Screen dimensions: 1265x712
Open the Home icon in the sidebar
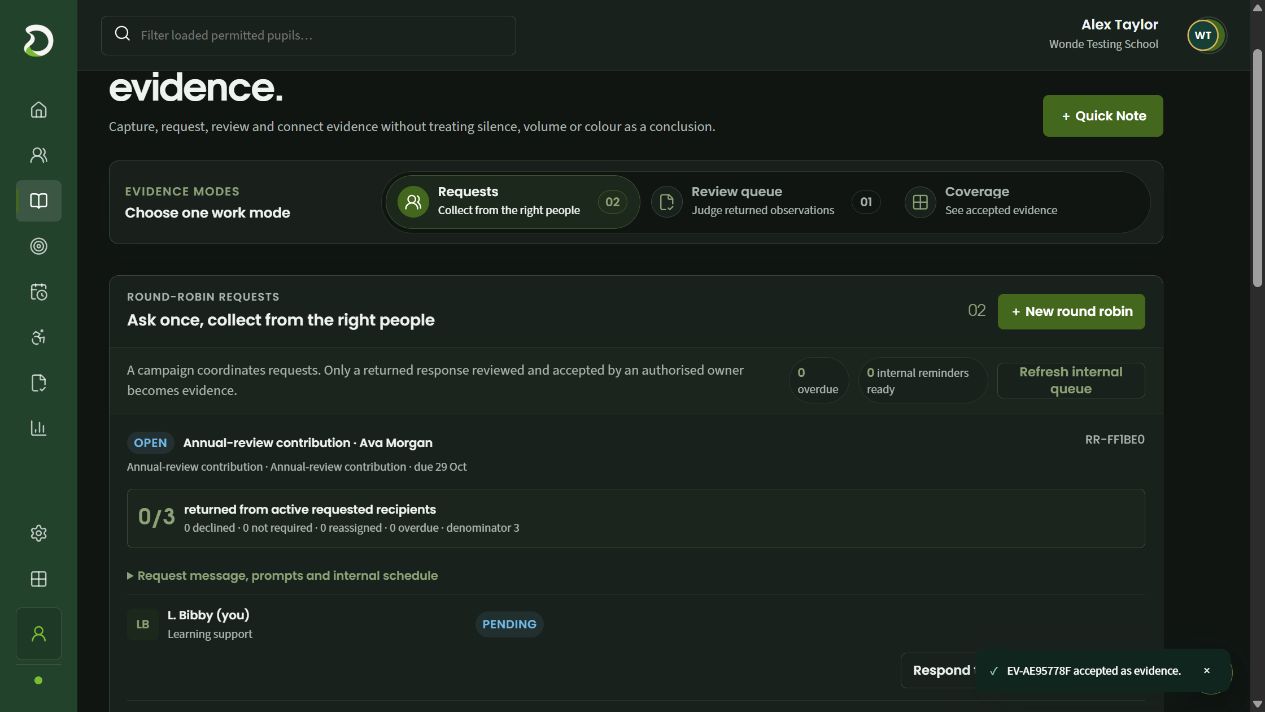(39, 110)
